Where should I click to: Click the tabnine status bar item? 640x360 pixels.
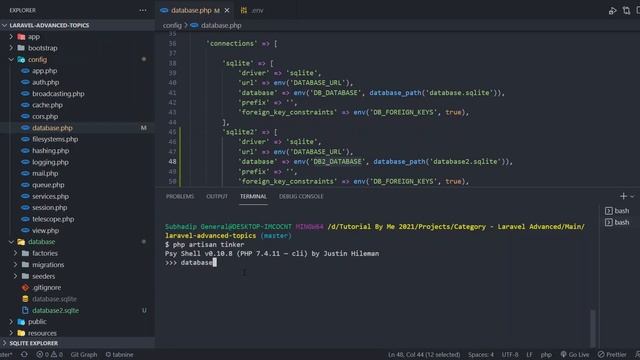tap(119, 355)
